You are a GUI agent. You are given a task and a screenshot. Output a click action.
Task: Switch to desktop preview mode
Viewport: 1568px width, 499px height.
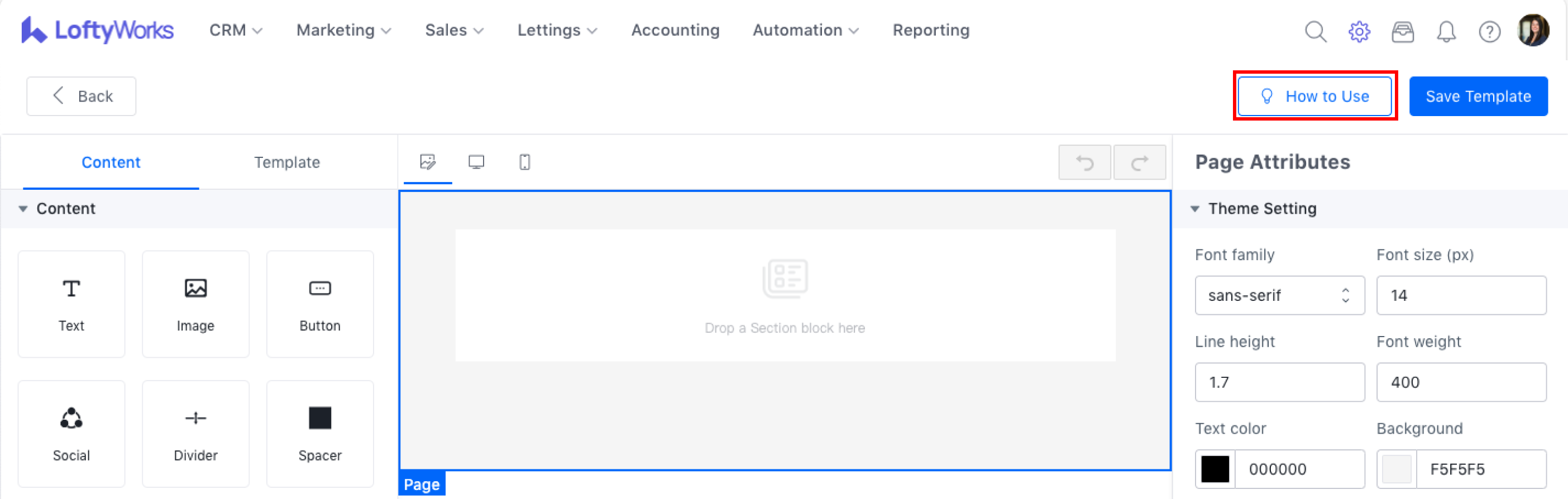tap(476, 162)
